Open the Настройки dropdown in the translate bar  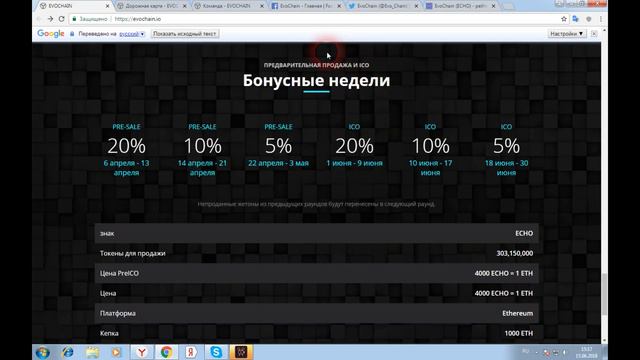567,33
